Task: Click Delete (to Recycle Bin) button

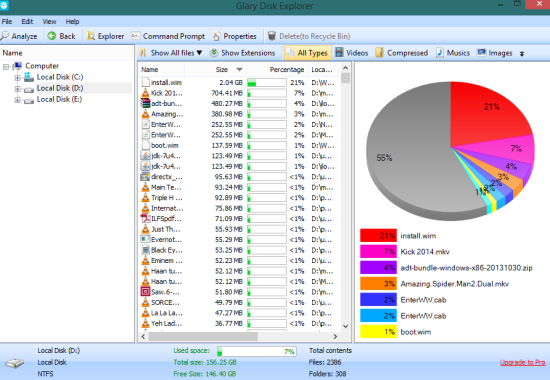Action: pyautogui.click(x=309, y=36)
